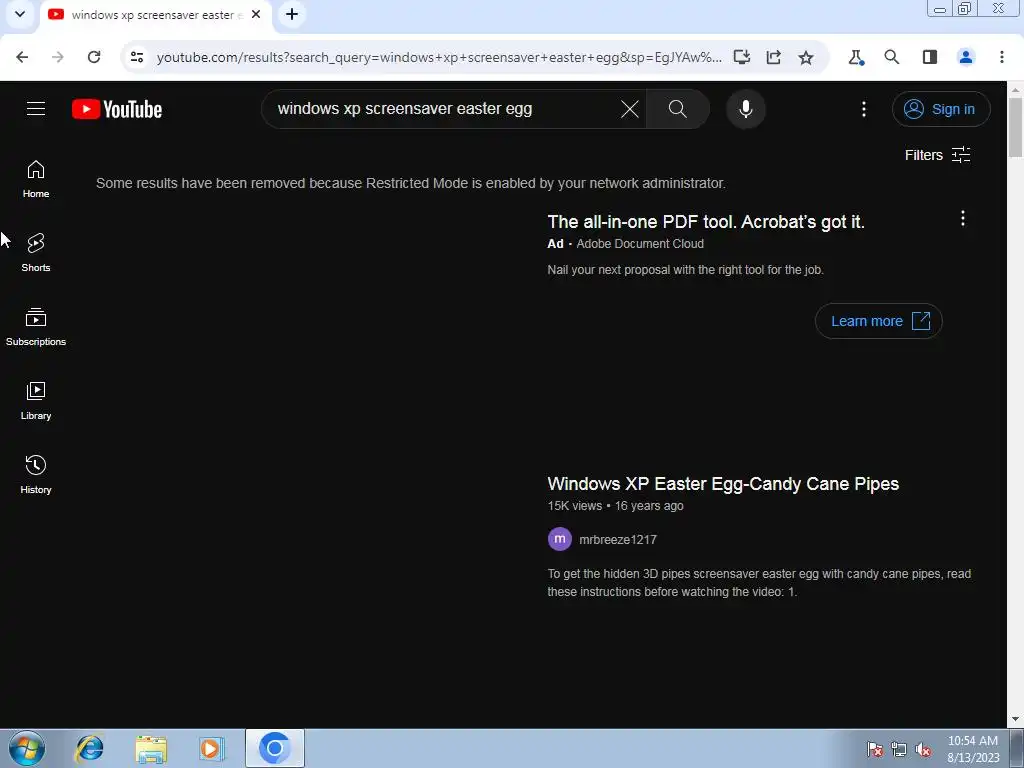Open Windows Media Player from taskbar

[x=212, y=748]
